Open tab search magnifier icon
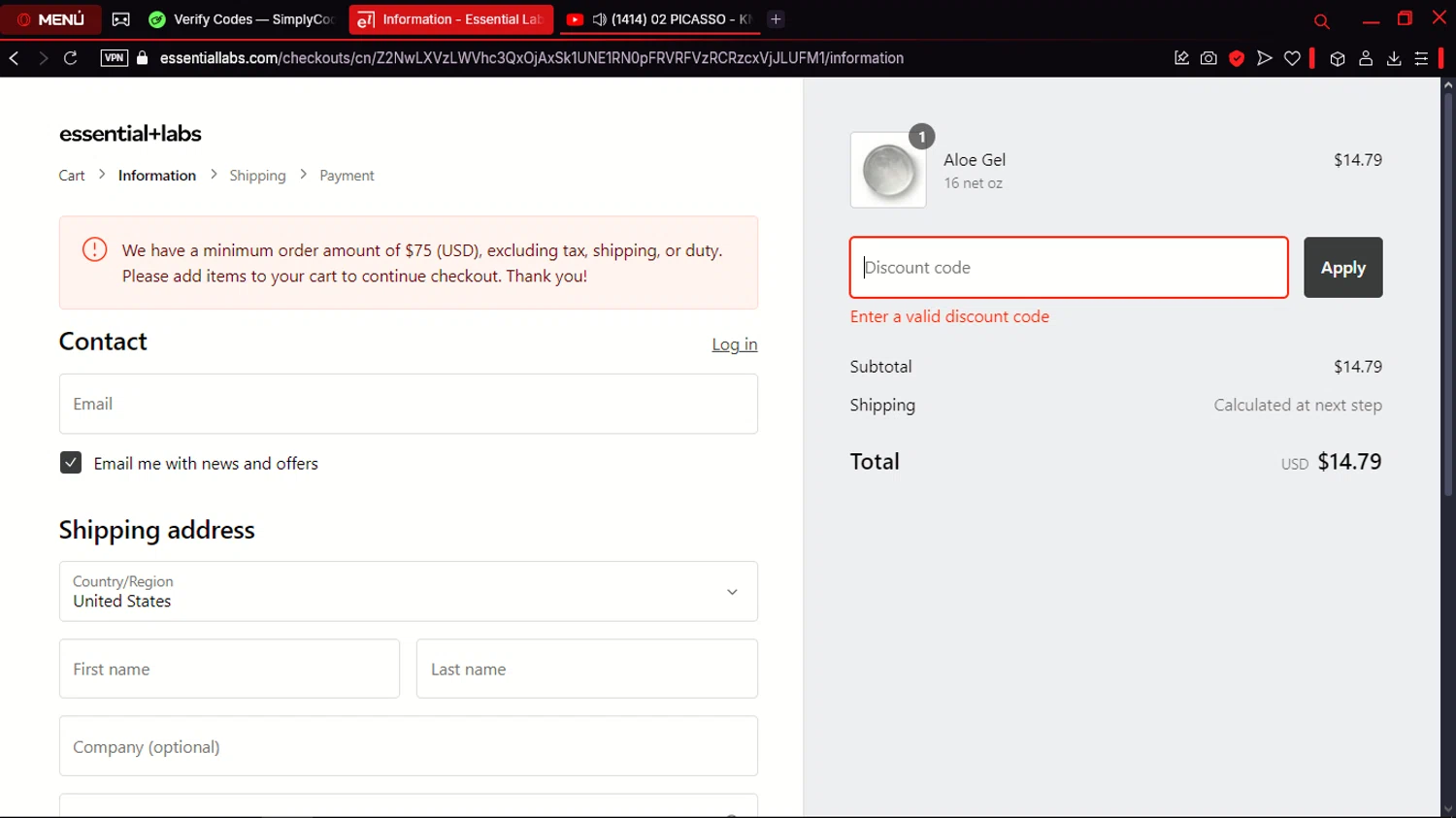1456x818 pixels. tap(1321, 20)
